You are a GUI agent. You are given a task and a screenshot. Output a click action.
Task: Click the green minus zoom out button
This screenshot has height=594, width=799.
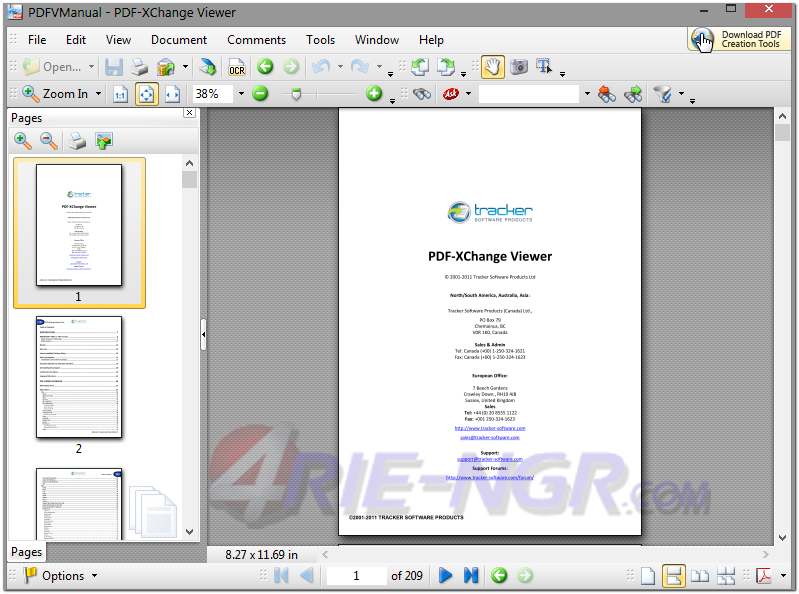260,94
